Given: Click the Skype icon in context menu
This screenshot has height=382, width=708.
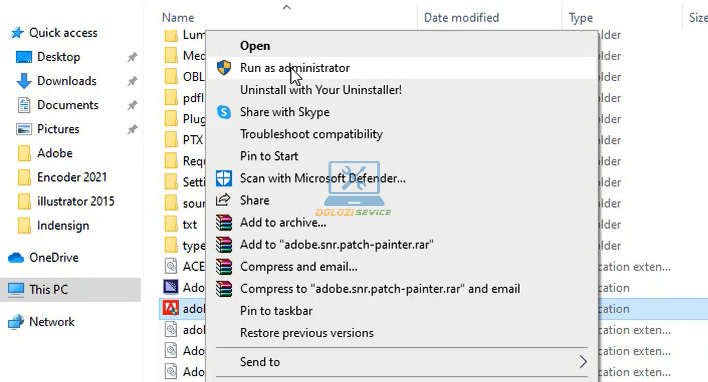Looking at the screenshot, I should click(224, 112).
